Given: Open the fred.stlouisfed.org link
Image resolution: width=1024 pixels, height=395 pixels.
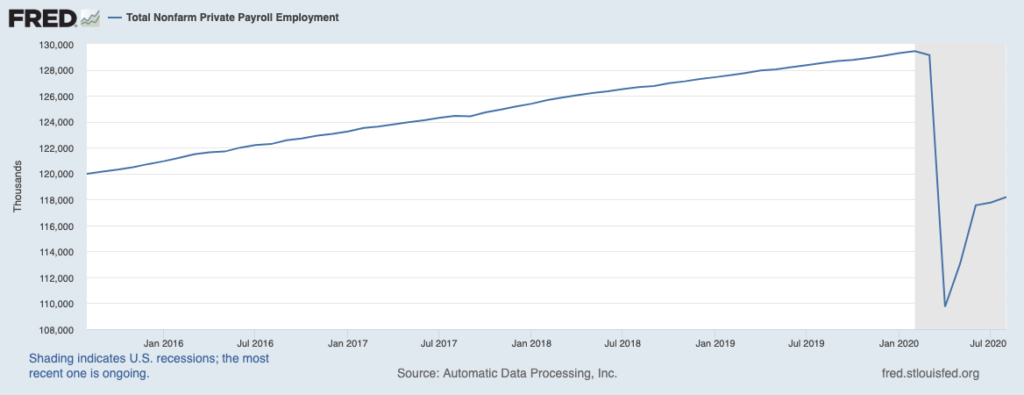Looking at the screenshot, I should [x=931, y=373].
